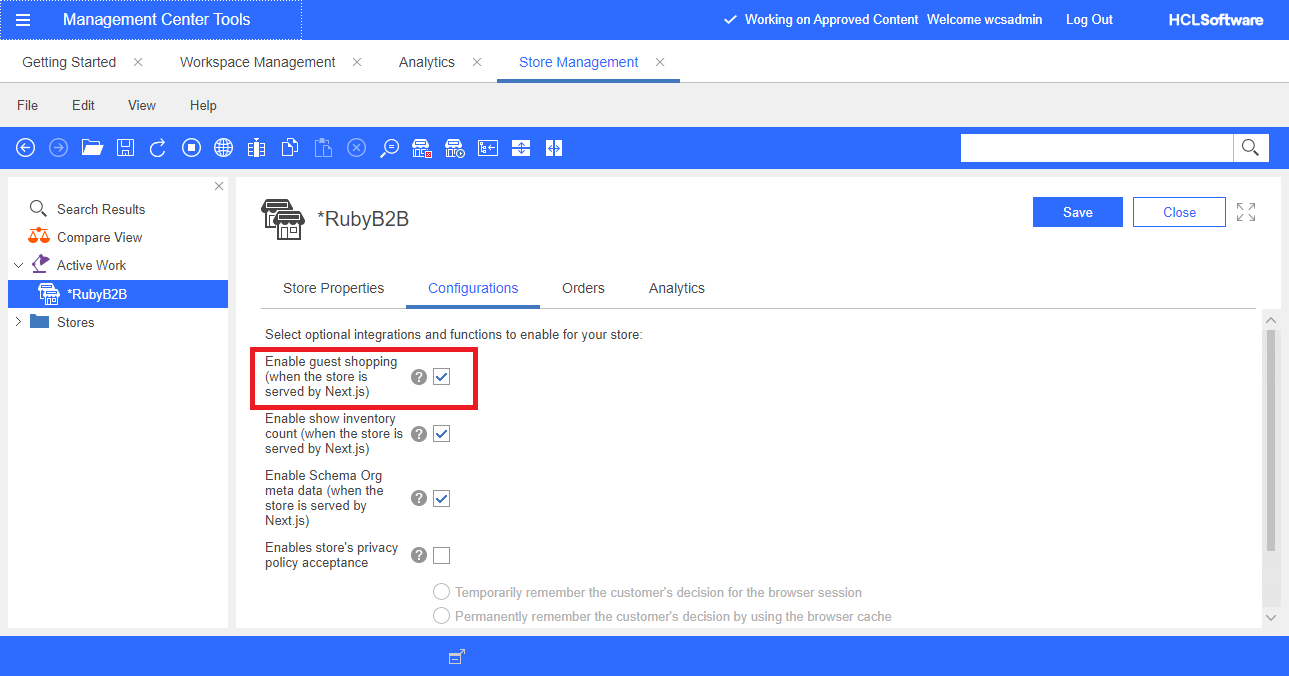Click Working on Approved Content status
The image size is (1289, 676).
[821, 20]
